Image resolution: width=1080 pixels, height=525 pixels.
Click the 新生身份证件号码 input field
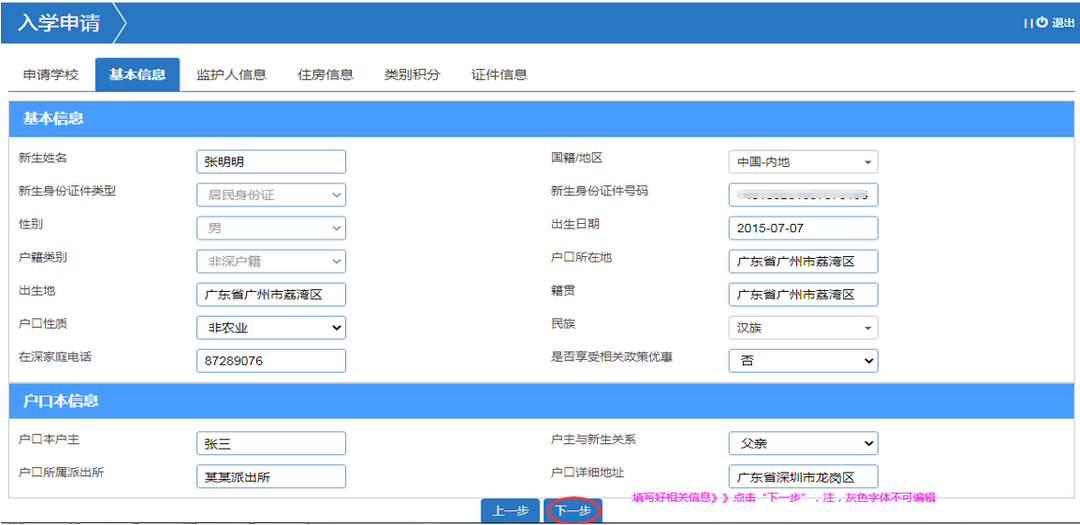click(803, 195)
